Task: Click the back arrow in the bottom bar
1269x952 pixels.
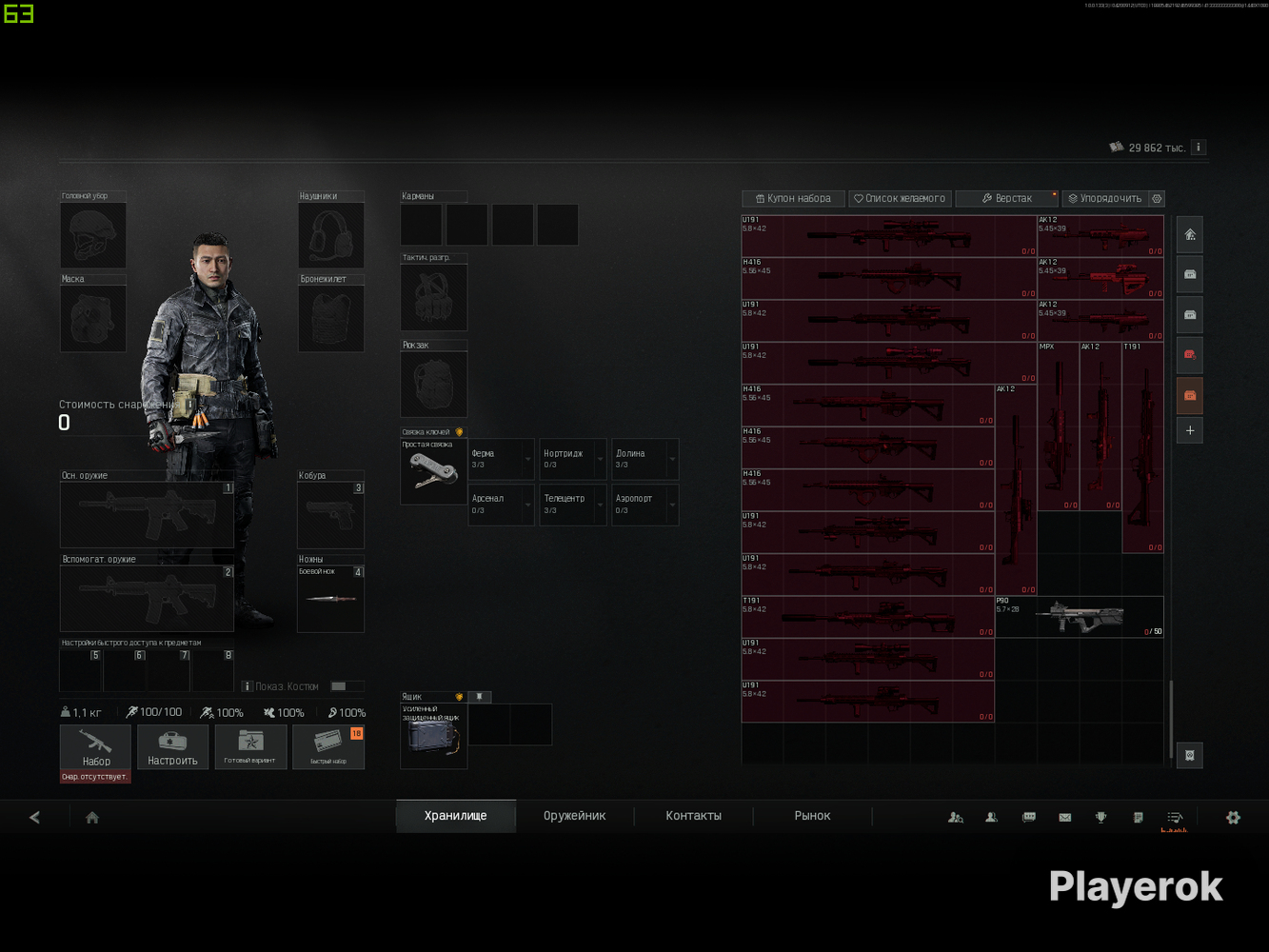Action: [34, 817]
